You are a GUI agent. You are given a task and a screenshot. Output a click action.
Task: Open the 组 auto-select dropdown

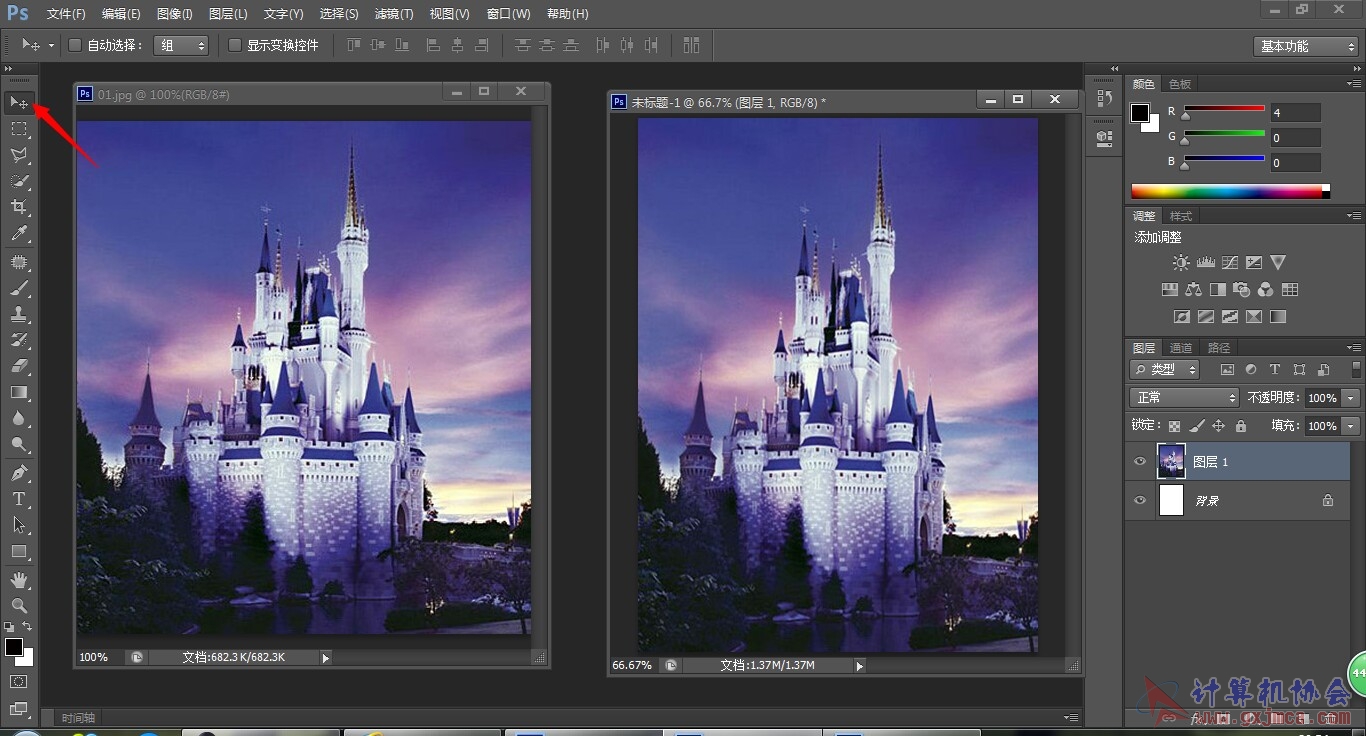pyautogui.click(x=182, y=45)
